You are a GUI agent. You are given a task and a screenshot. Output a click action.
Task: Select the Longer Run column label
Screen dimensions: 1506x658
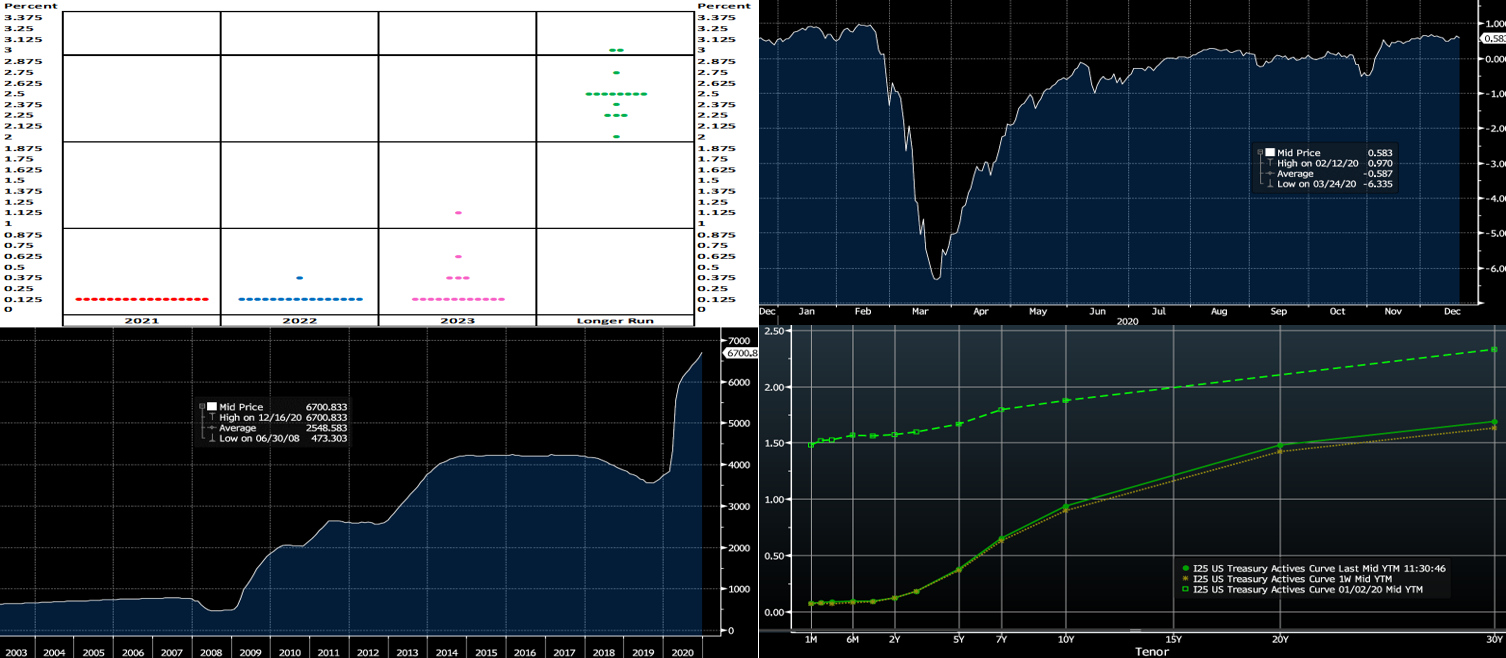[615, 321]
